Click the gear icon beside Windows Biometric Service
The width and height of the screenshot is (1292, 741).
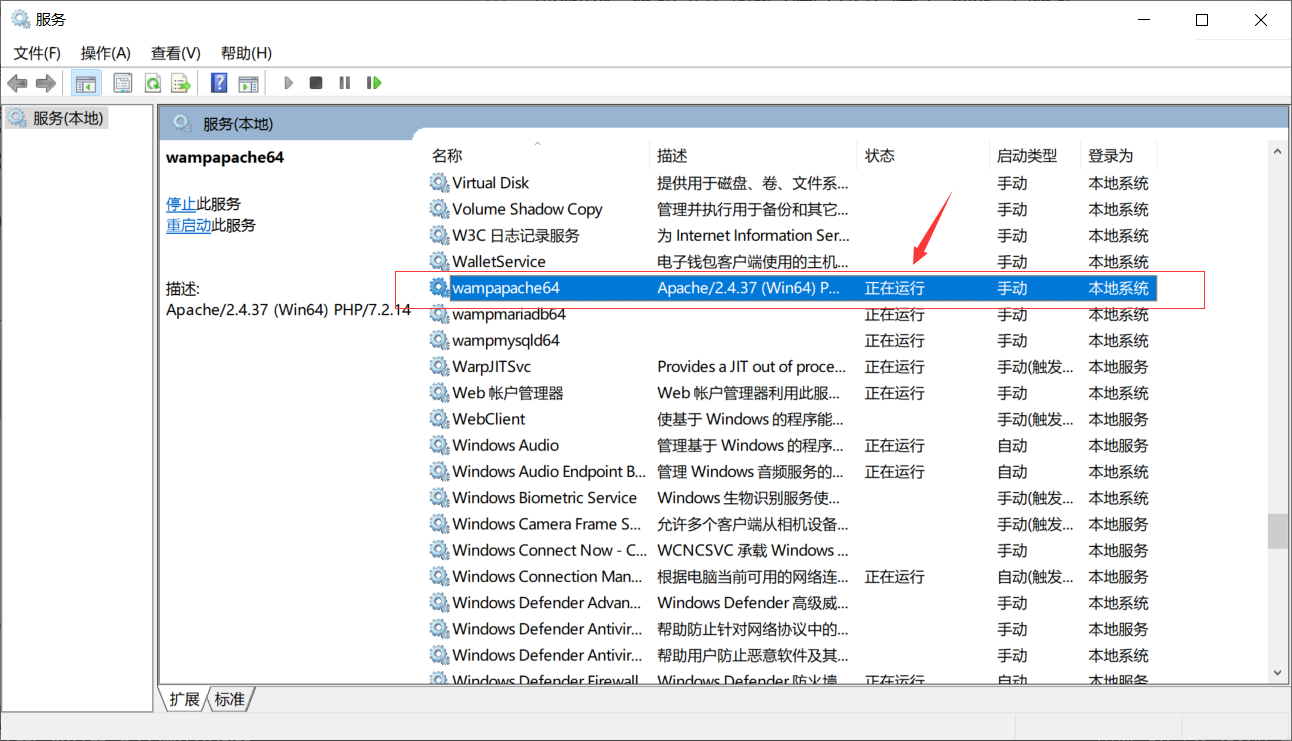pos(439,497)
